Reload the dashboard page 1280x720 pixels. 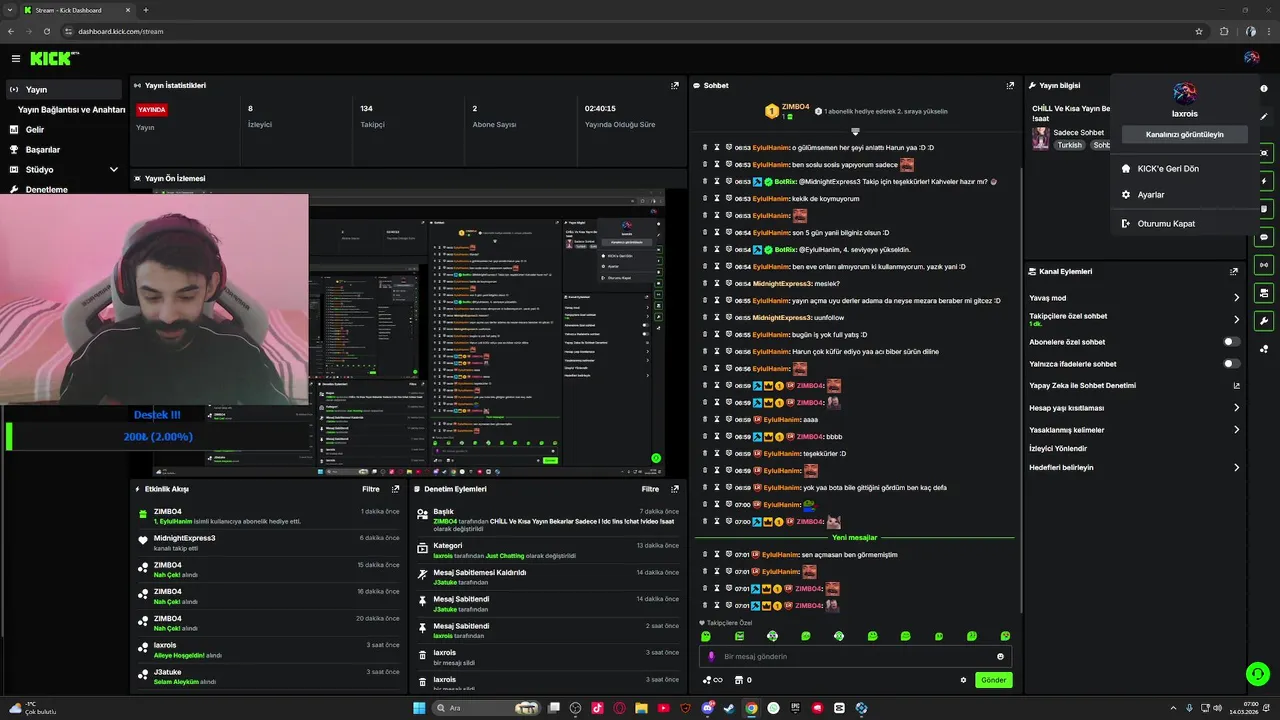(47, 31)
